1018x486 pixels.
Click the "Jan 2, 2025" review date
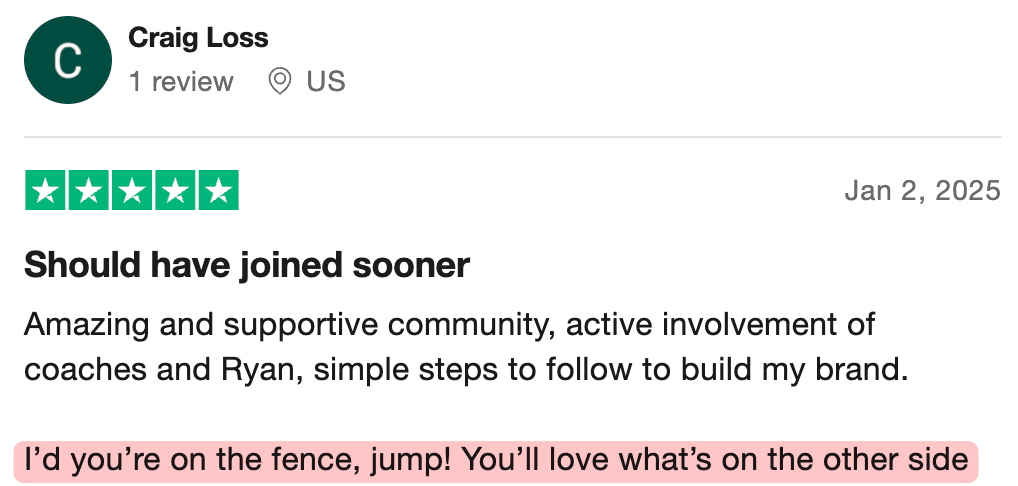(x=922, y=190)
